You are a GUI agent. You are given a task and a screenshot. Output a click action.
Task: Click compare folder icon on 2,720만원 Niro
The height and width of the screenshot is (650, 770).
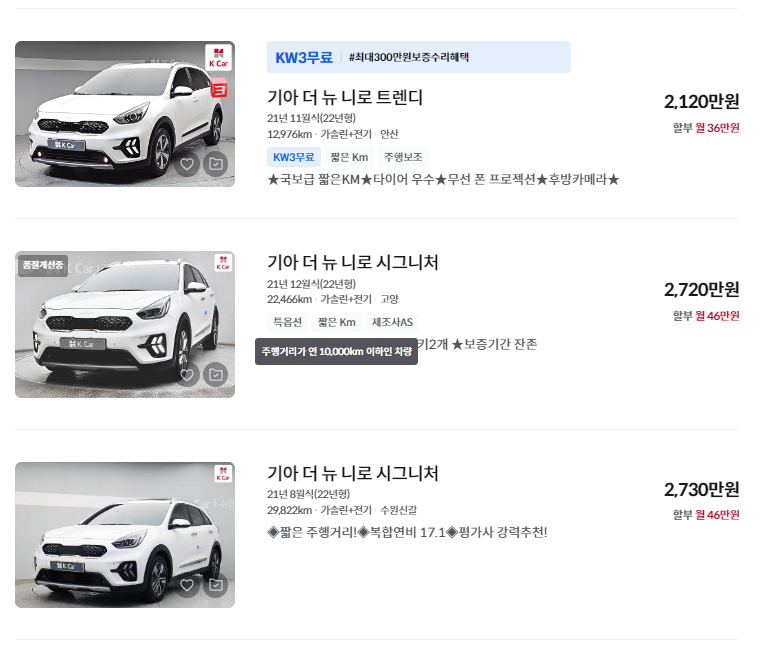(x=216, y=375)
